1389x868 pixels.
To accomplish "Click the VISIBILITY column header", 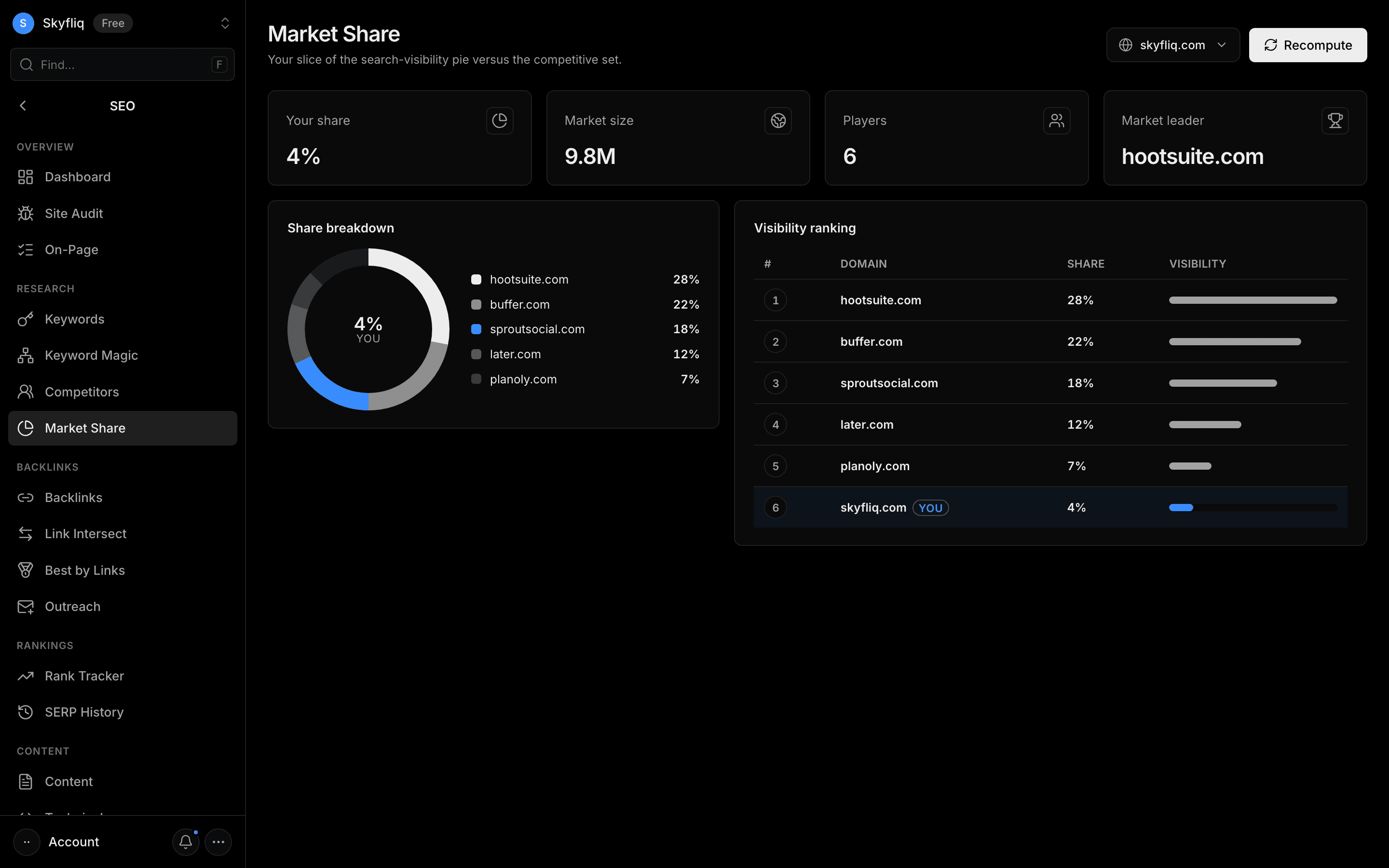I will (x=1198, y=263).
